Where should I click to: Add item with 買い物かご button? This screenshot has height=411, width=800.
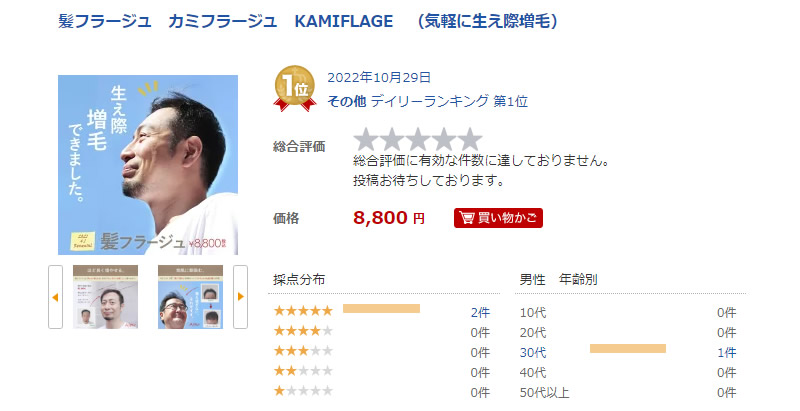498,218
